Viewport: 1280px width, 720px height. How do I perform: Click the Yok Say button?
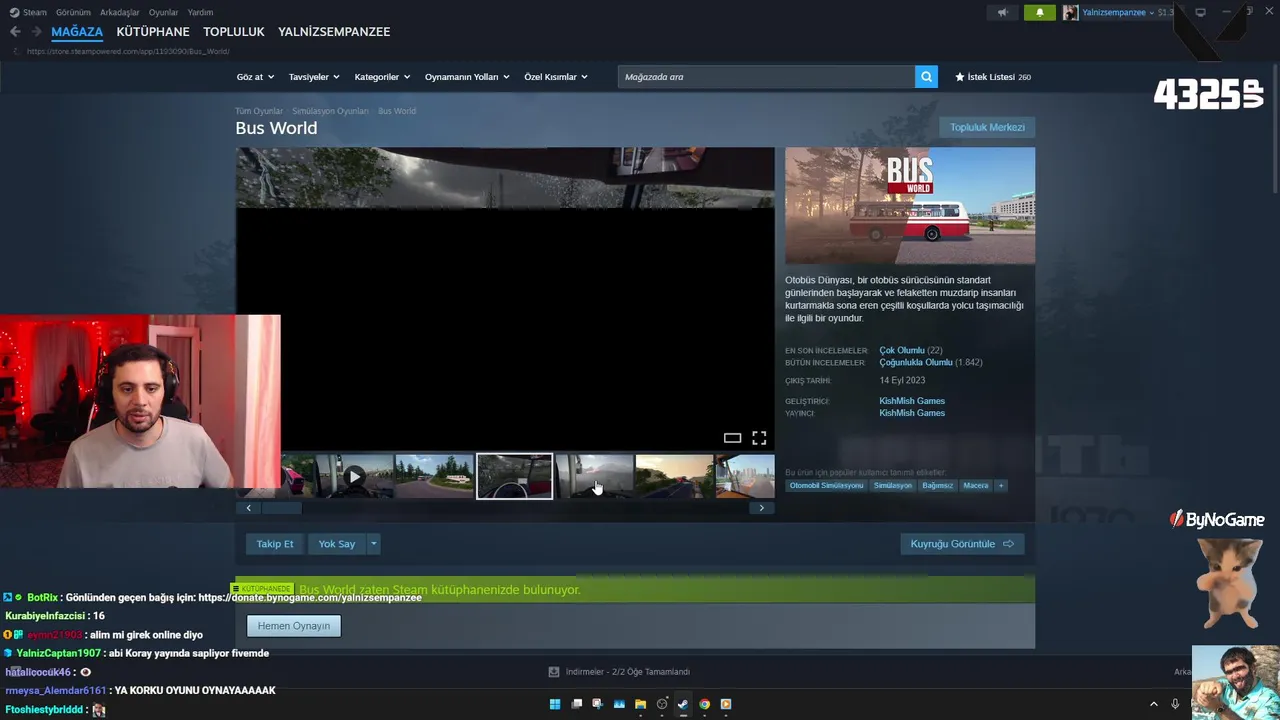pyautogui.click(x=337, y=544)
